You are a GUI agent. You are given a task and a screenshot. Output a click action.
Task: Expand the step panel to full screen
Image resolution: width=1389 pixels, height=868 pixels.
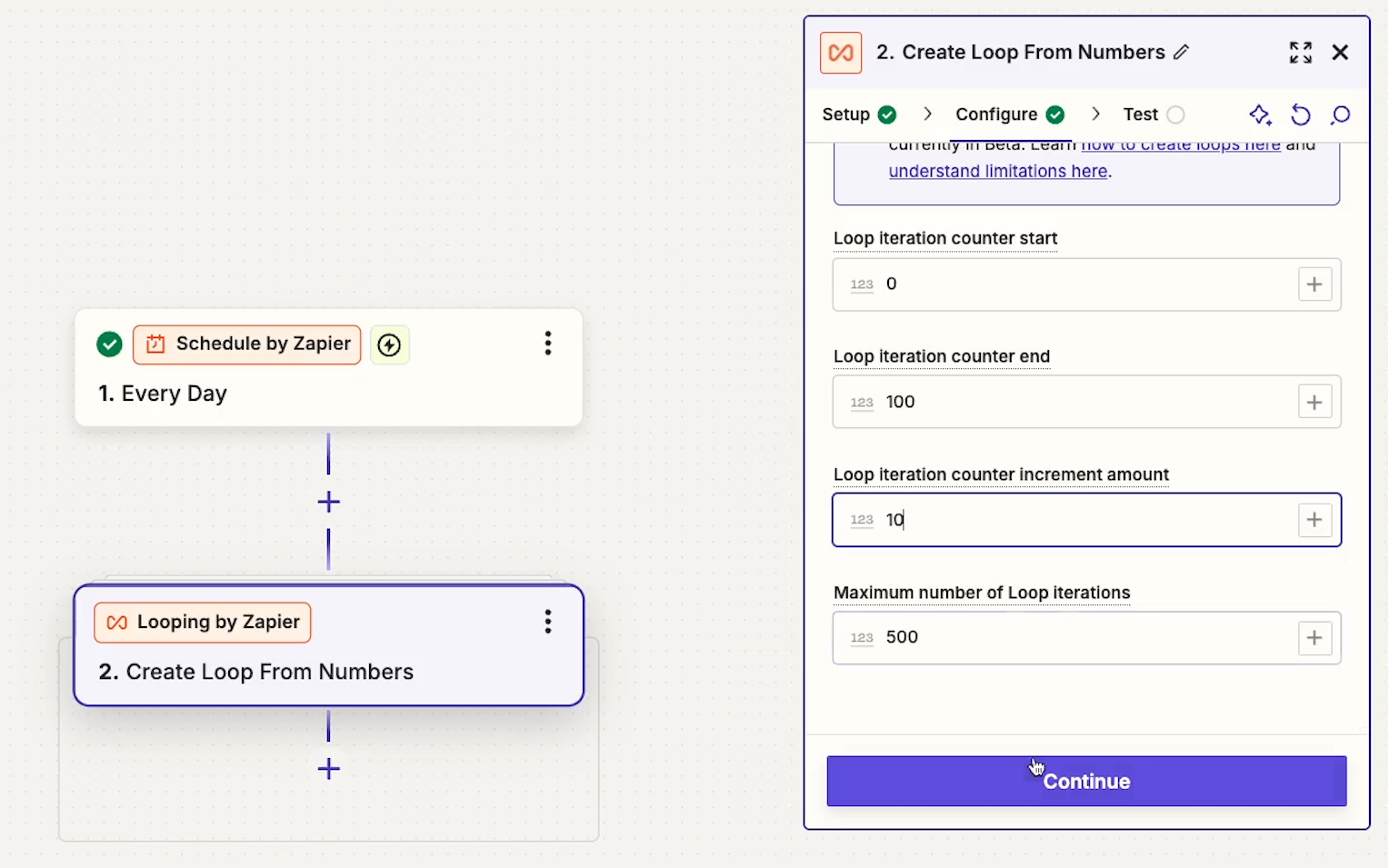pyautogui.click(x=1301, y=53)
